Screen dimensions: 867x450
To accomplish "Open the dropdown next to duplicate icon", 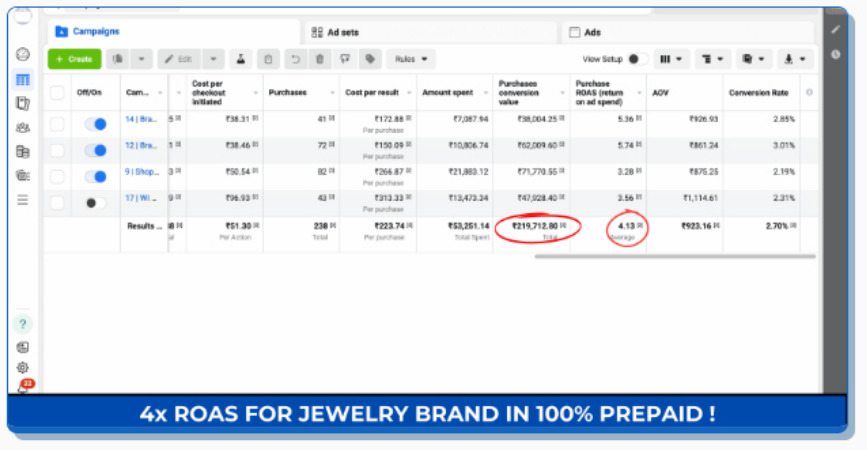I will 142,59.
